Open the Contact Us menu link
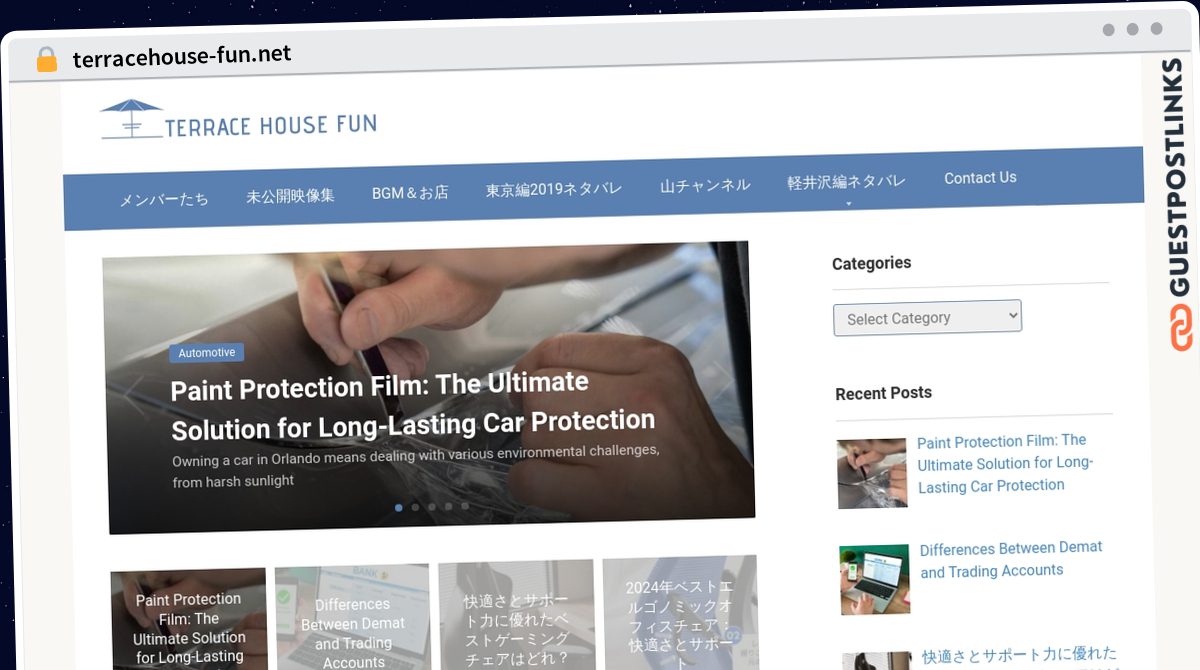Viewport: 1200px width, 670px height. click(980, 178)
